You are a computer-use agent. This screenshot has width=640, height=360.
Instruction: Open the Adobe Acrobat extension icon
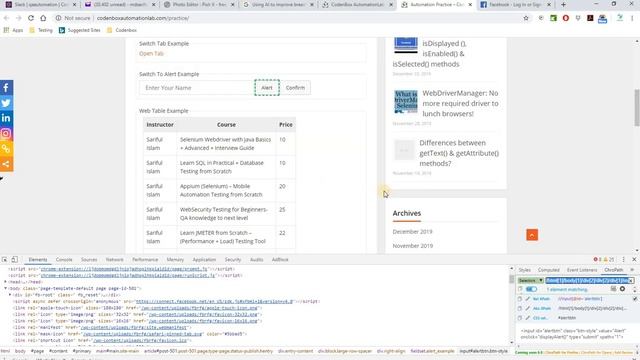(590, 18)
